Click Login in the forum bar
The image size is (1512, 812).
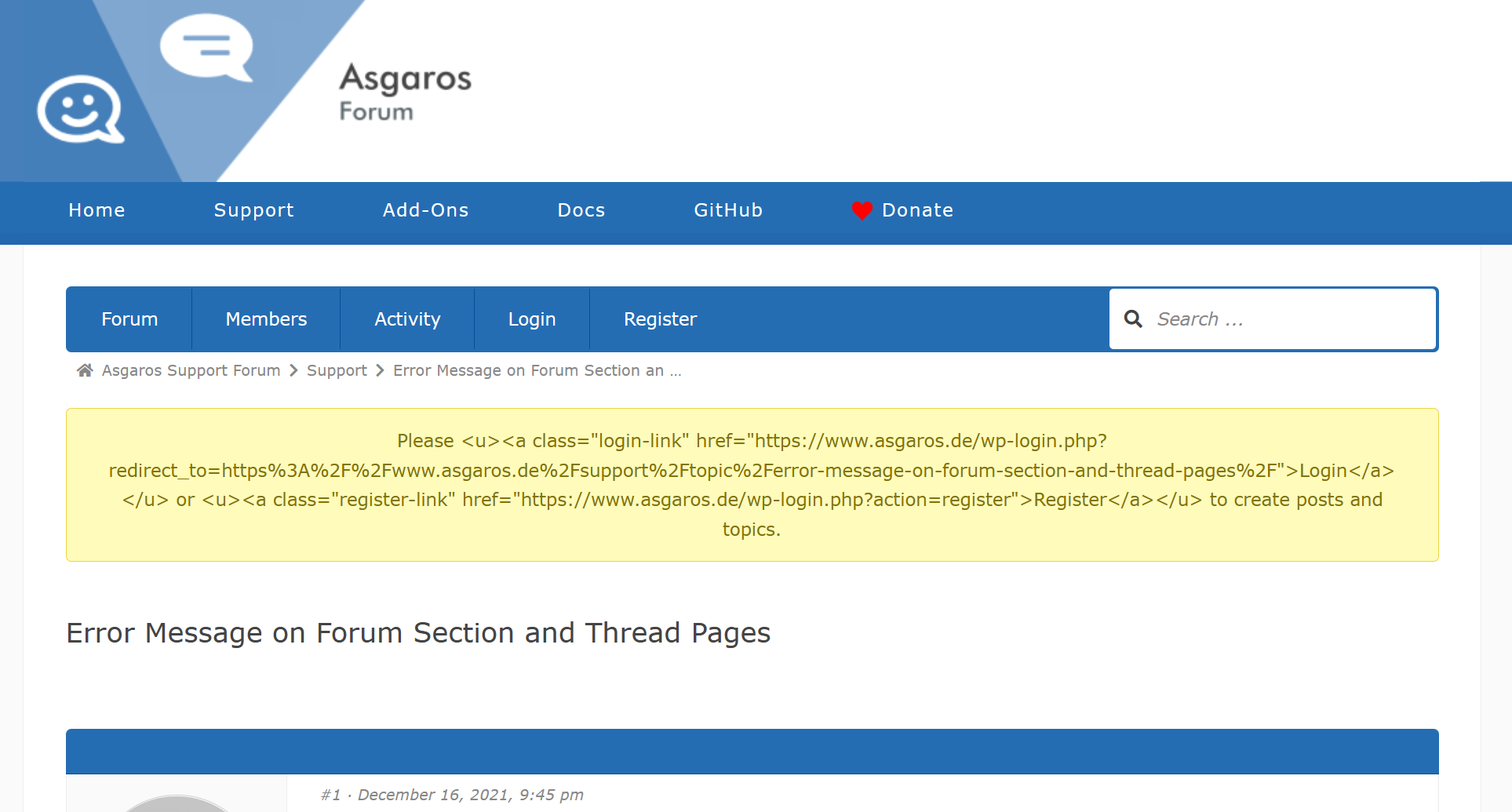[x=531, y=319]
